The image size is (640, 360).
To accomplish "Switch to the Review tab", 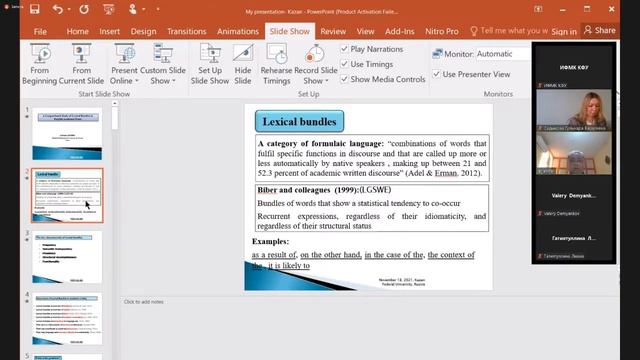I will point(333,31).
